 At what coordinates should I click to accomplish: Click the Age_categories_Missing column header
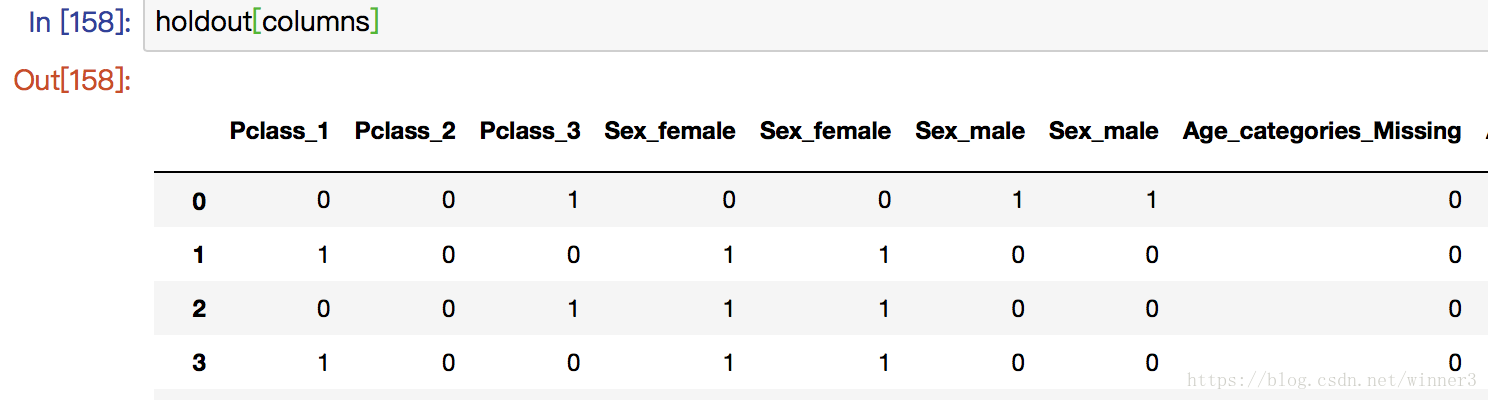(x=1322, y=131)
